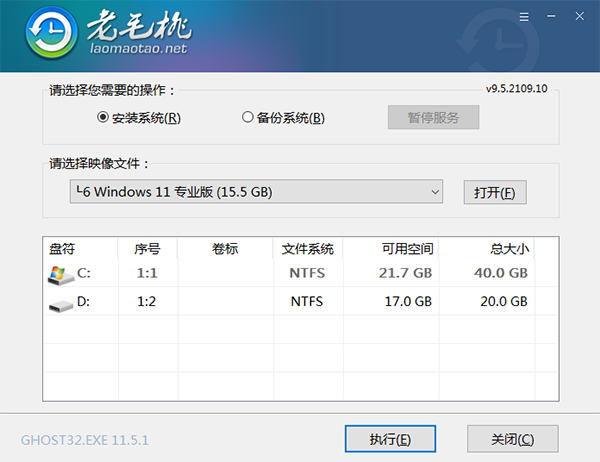600x462 pixels.
Task: Click the 打开(F) button
Action: 495,192
